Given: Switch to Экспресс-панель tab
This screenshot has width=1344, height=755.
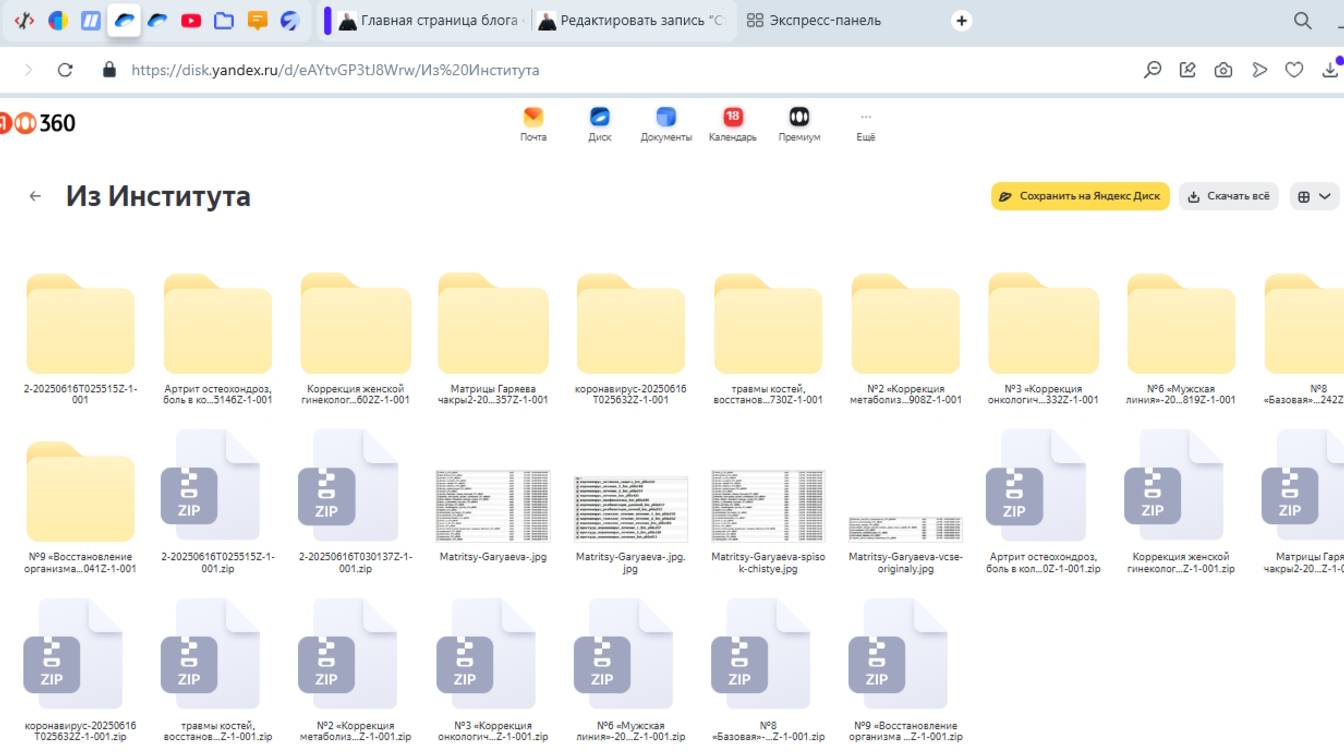Looking at the screenshot, I should 815,20.
